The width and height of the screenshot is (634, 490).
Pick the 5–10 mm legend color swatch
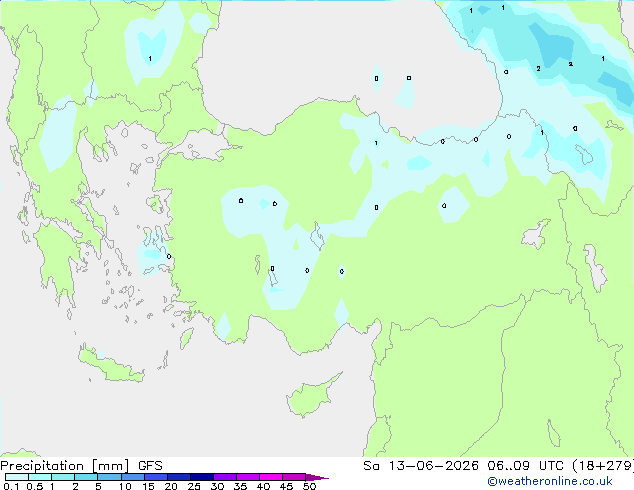point(109,477)
